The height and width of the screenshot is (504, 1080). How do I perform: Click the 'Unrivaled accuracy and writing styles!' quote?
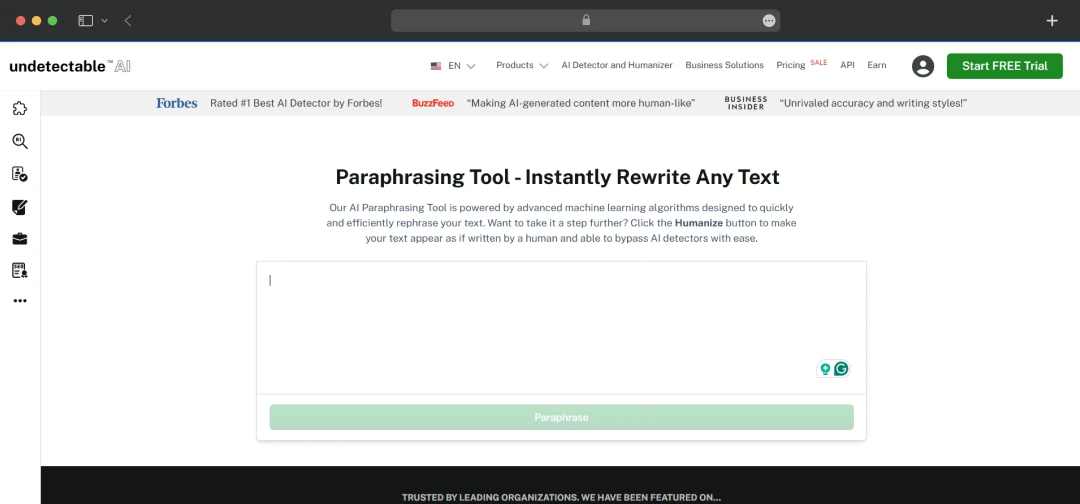(873, 103)
